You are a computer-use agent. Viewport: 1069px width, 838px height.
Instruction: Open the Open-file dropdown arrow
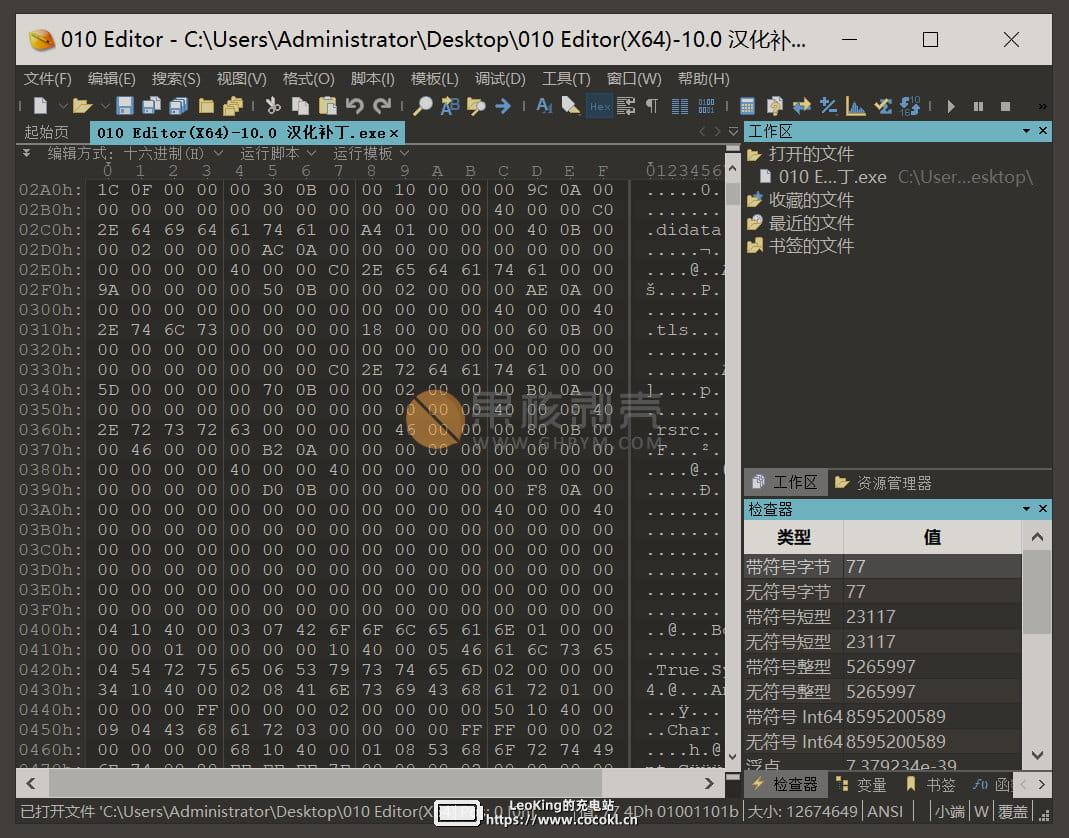click(x=104, y=106)
